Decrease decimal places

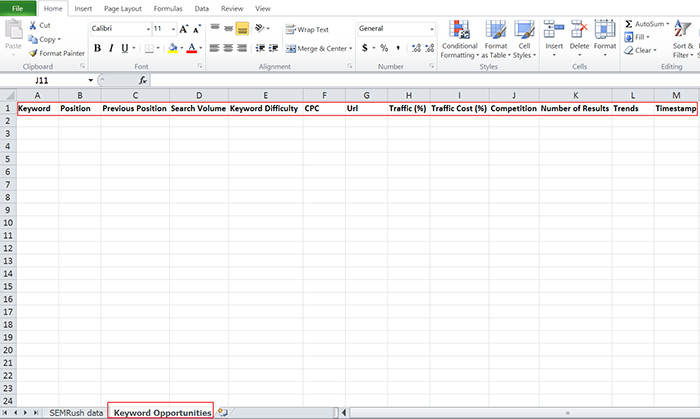pyautogui.click(x=429, y=48)
